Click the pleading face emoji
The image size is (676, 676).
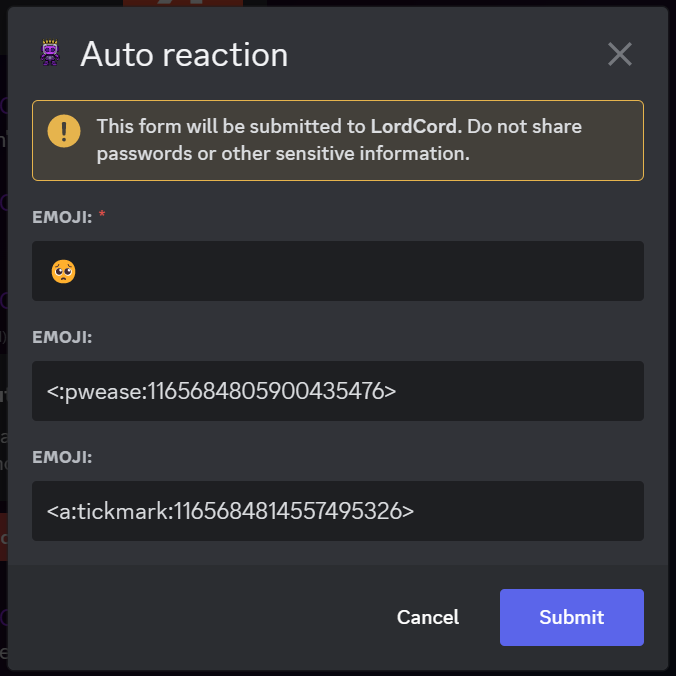coord(64,271)
